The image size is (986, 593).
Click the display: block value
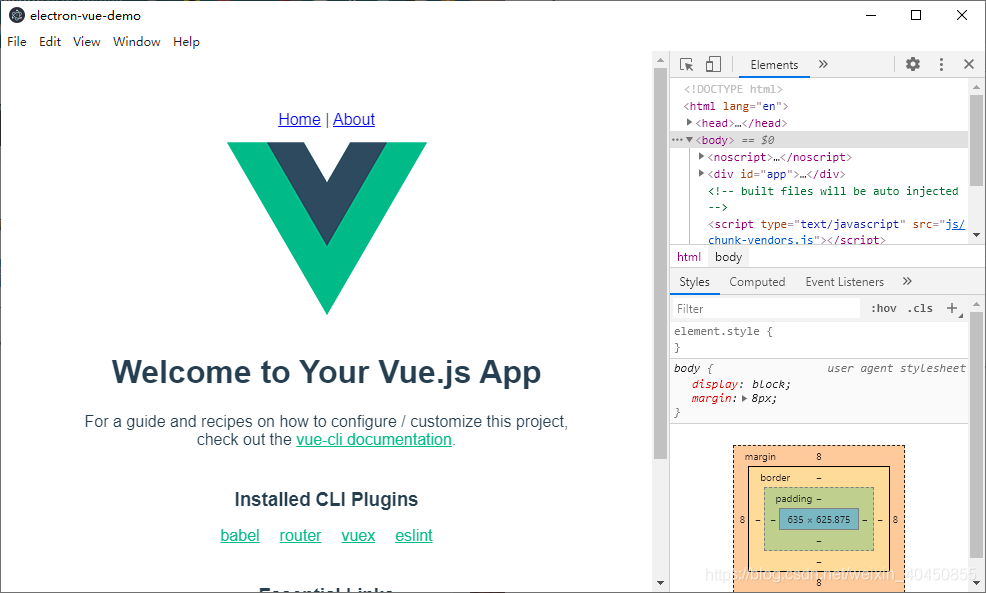click(770, 384)
